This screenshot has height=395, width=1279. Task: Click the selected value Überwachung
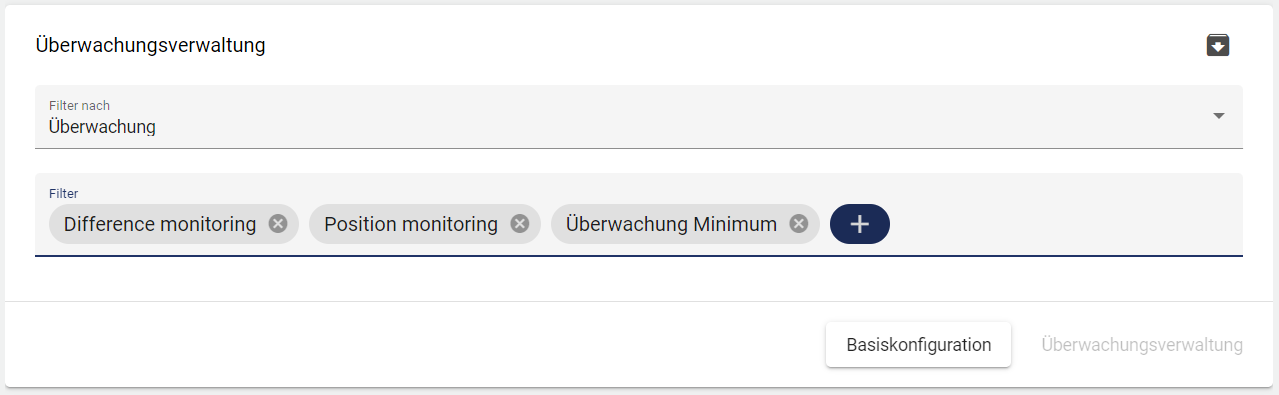pos(102,127)
